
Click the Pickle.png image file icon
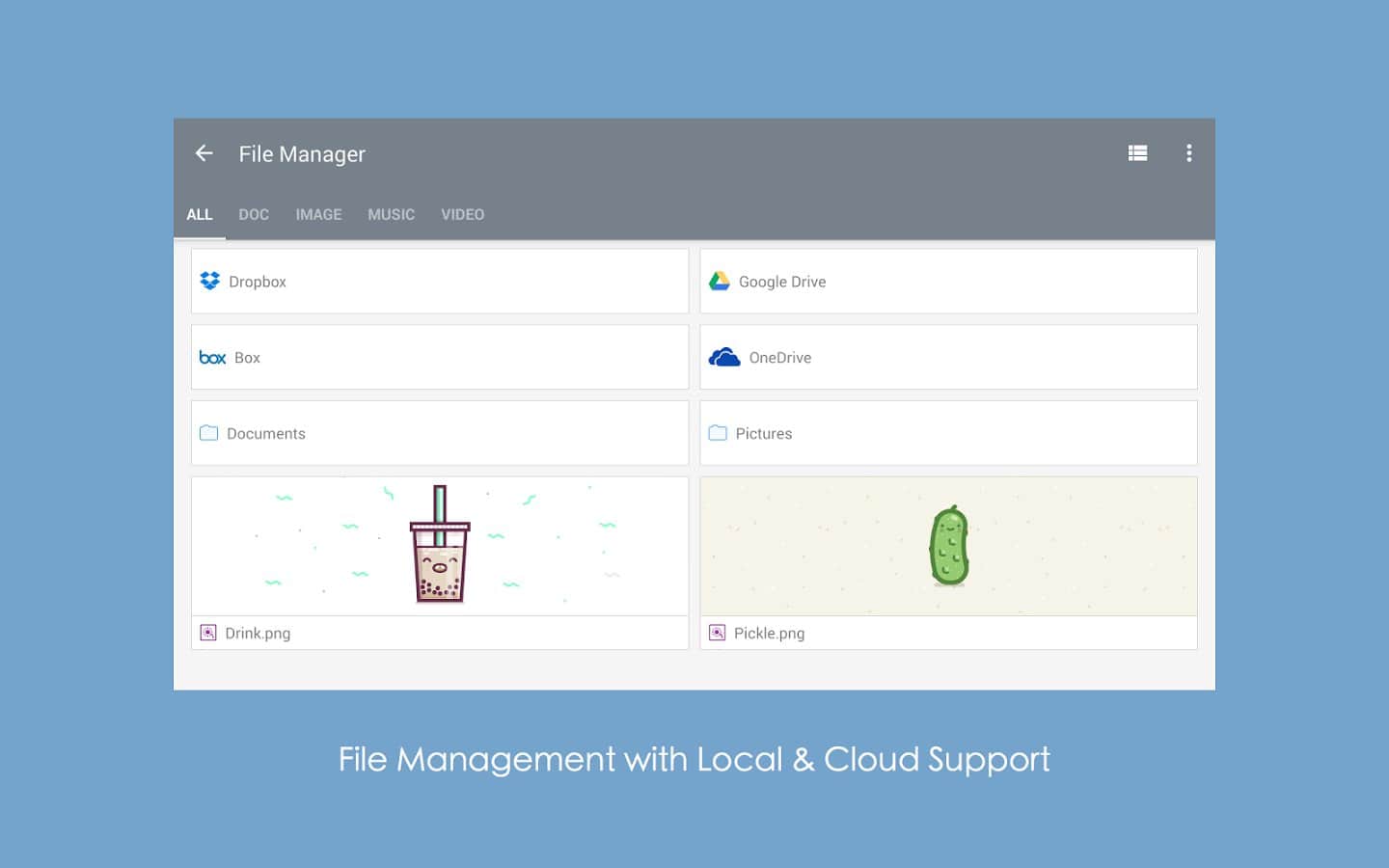point(718,633)
